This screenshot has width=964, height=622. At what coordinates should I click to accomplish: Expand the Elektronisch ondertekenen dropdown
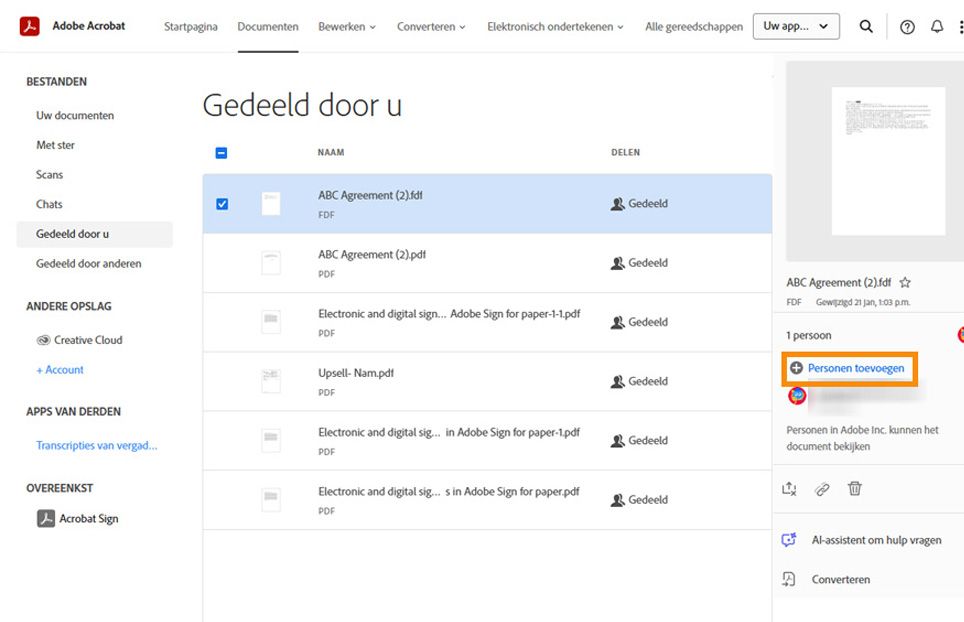552,27
